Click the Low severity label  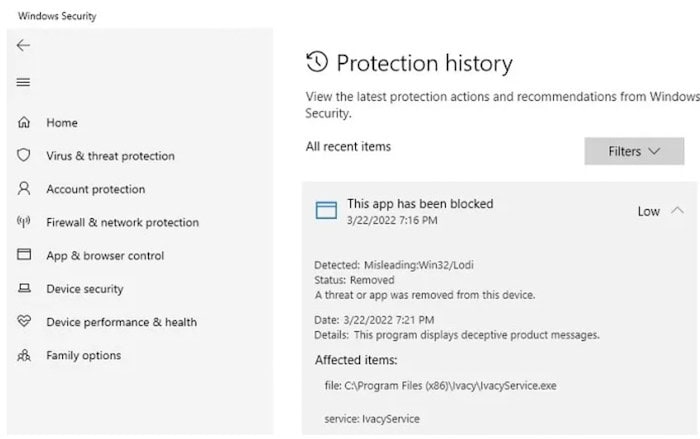tap(649, 211)
